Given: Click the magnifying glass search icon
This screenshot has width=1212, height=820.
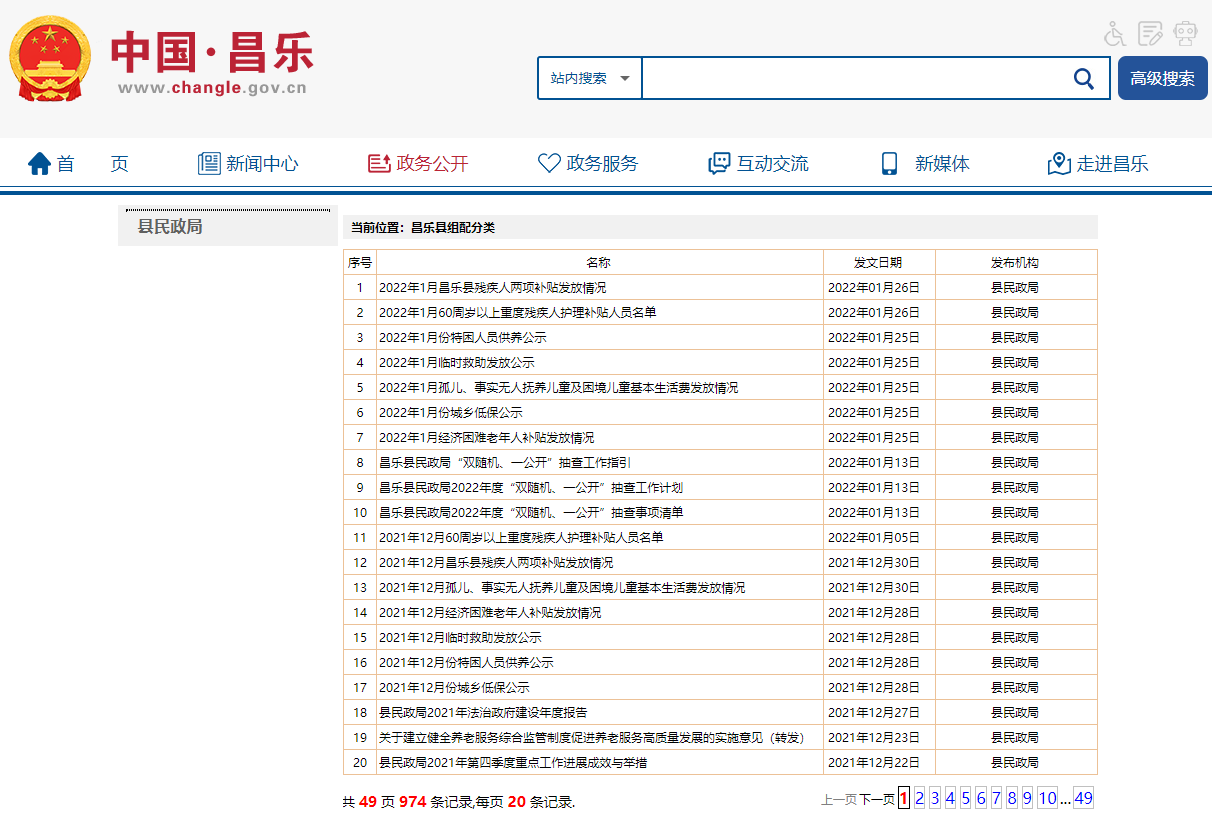Looking at the screenshot, I should click(1083, 79).
